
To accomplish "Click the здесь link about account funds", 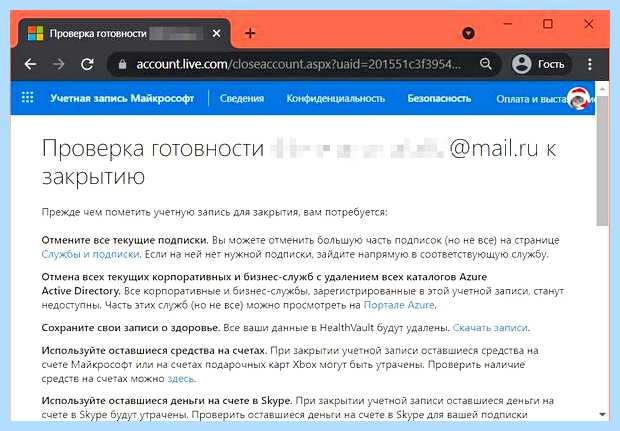I will coord(181,378).
